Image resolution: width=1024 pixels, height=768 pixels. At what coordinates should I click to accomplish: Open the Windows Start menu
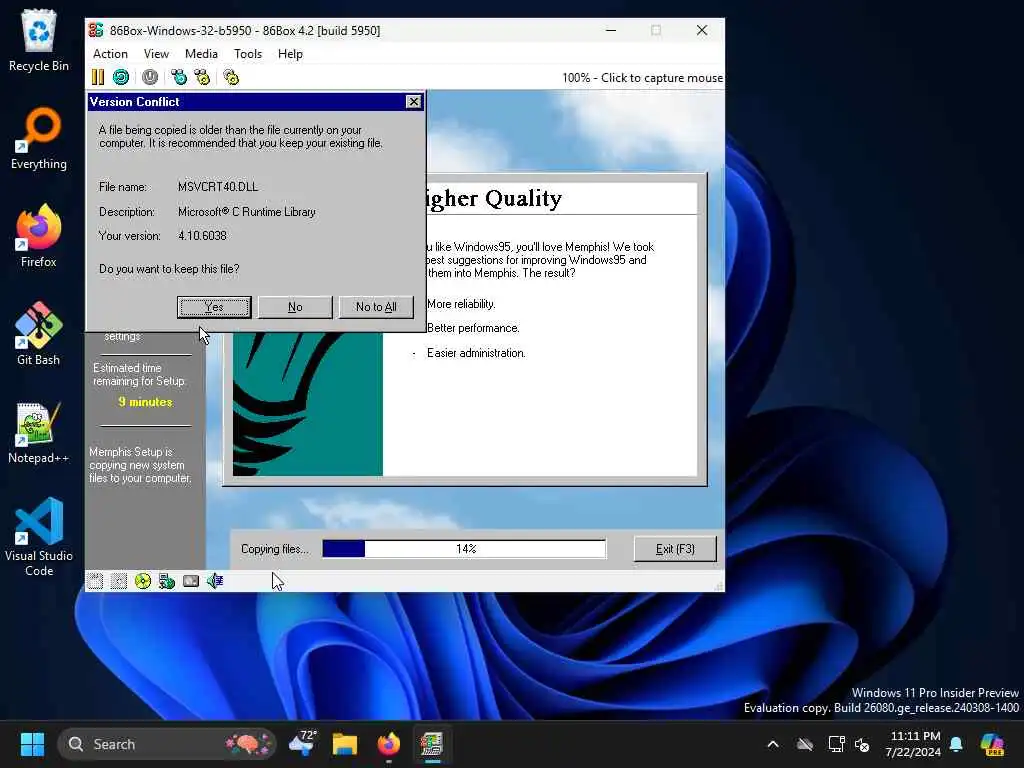(32, 744)
